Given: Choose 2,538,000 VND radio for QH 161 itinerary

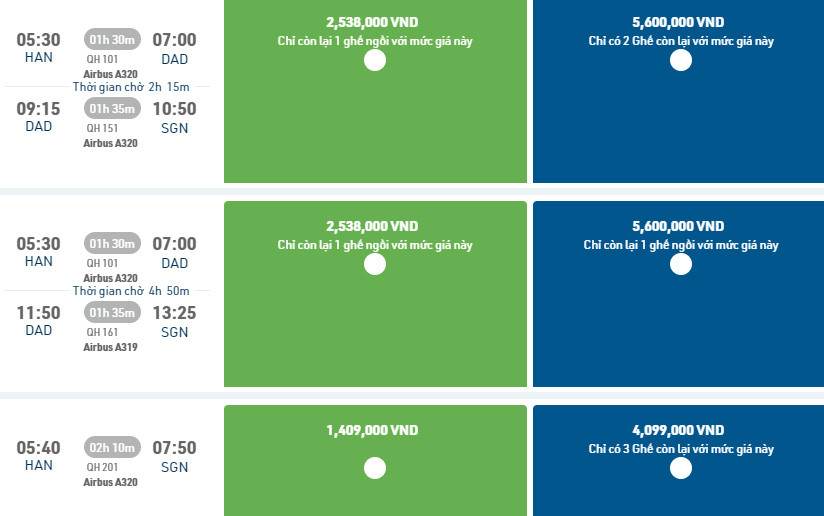Looking at the screenshot, I should point(375,264).
